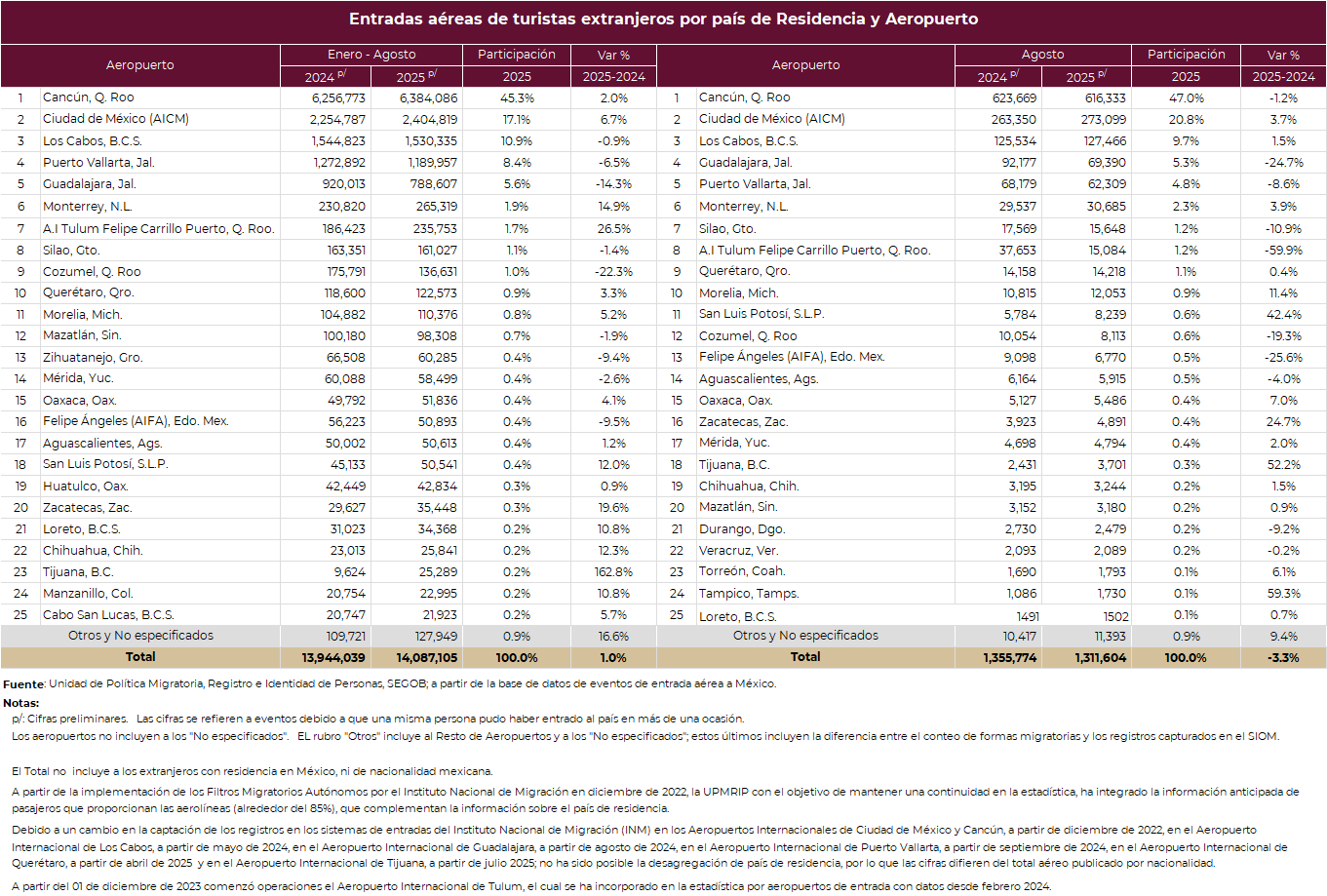Viewport: 1327px width, 896px height.
Task: Click "Cabo San Lucas, B.C.S." airport name
Action: click(108, 615)
